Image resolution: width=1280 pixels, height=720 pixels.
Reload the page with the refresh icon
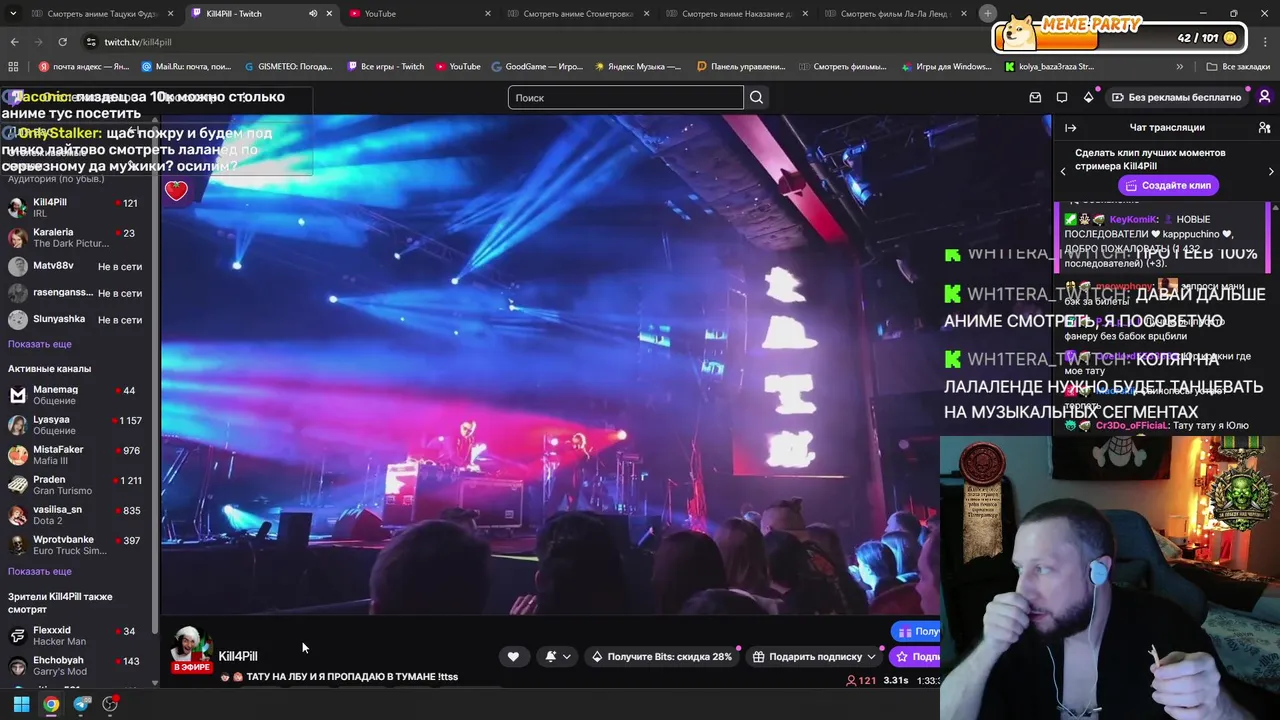(62, 42)
